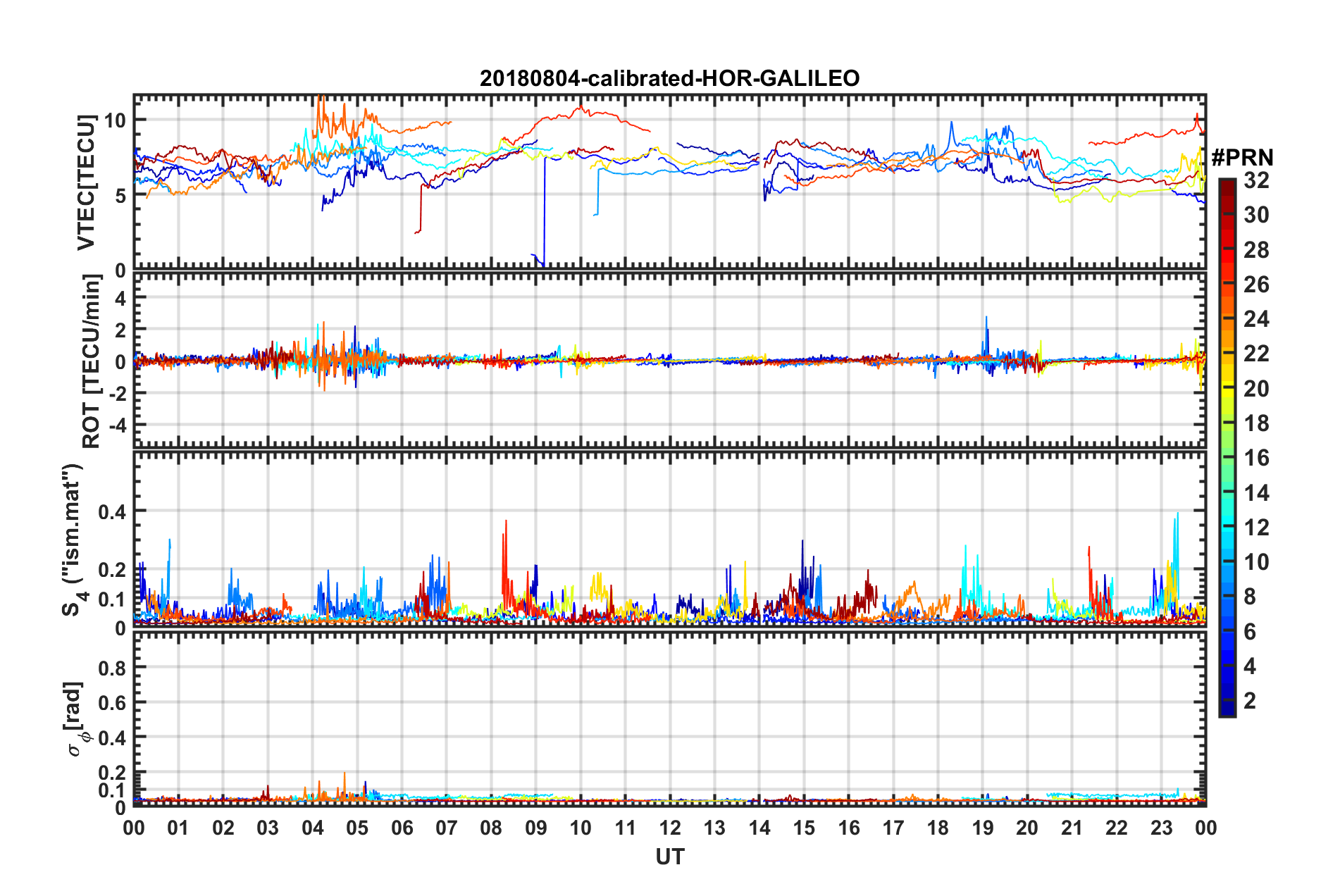Click the 23 hour tick on UT axis
The height and width of the screenshot is (896, 1340).
click(x=1162, y=828)
